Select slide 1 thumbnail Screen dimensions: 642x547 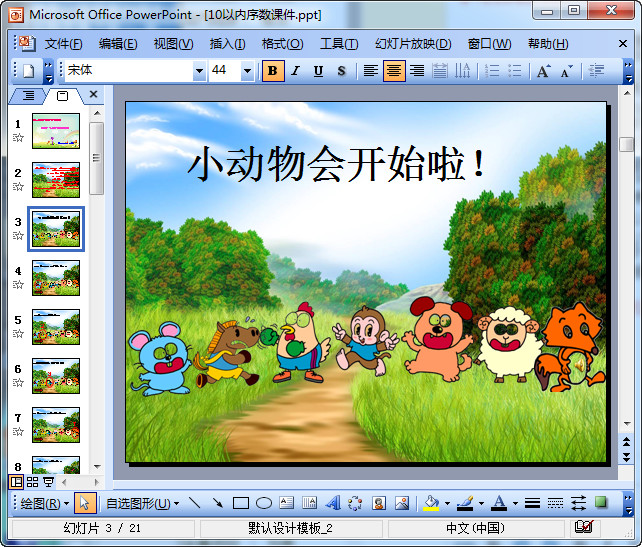56,131
